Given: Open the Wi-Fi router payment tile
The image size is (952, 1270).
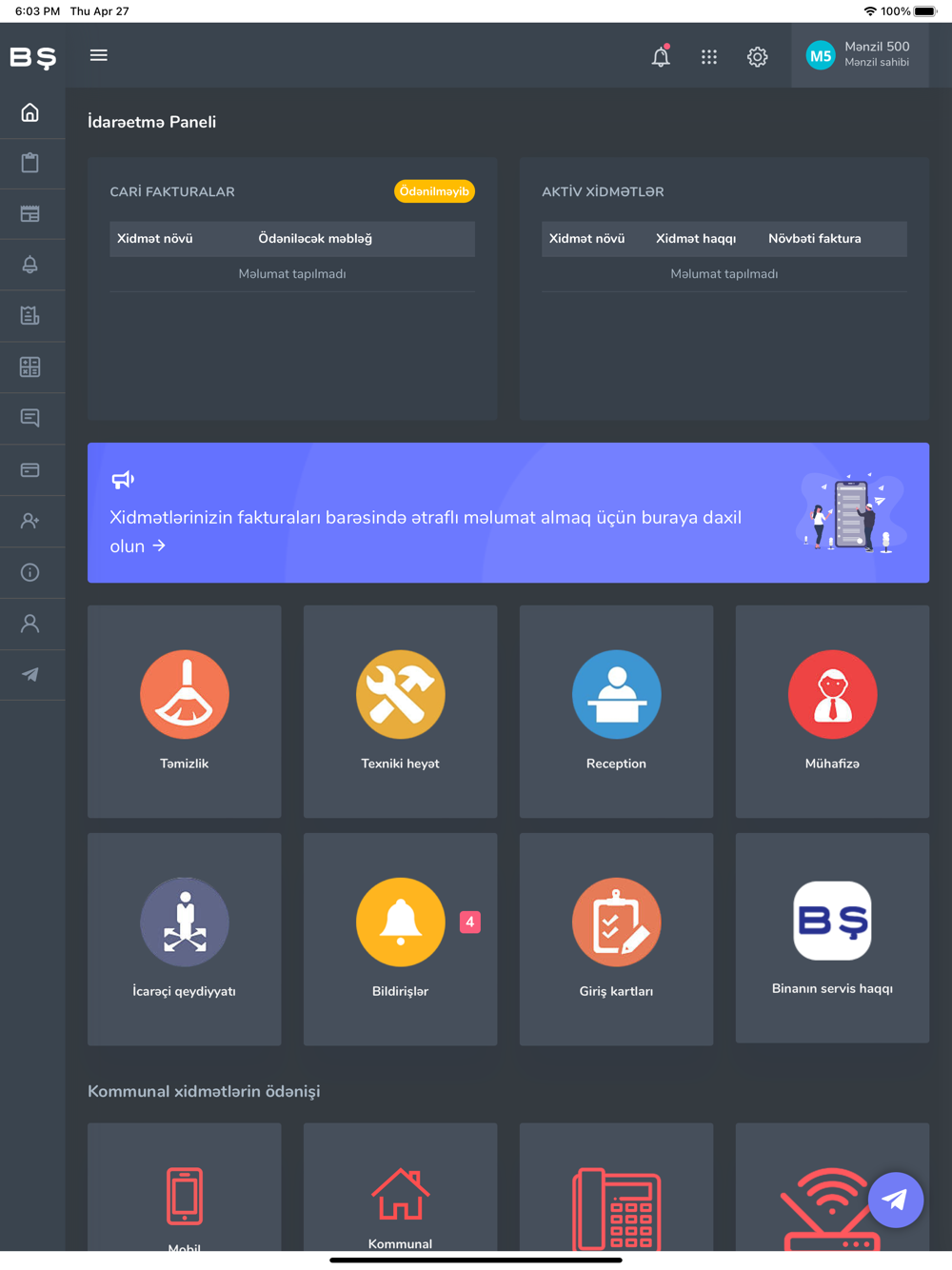Looking at the screenshot, I should point(832,1187).
